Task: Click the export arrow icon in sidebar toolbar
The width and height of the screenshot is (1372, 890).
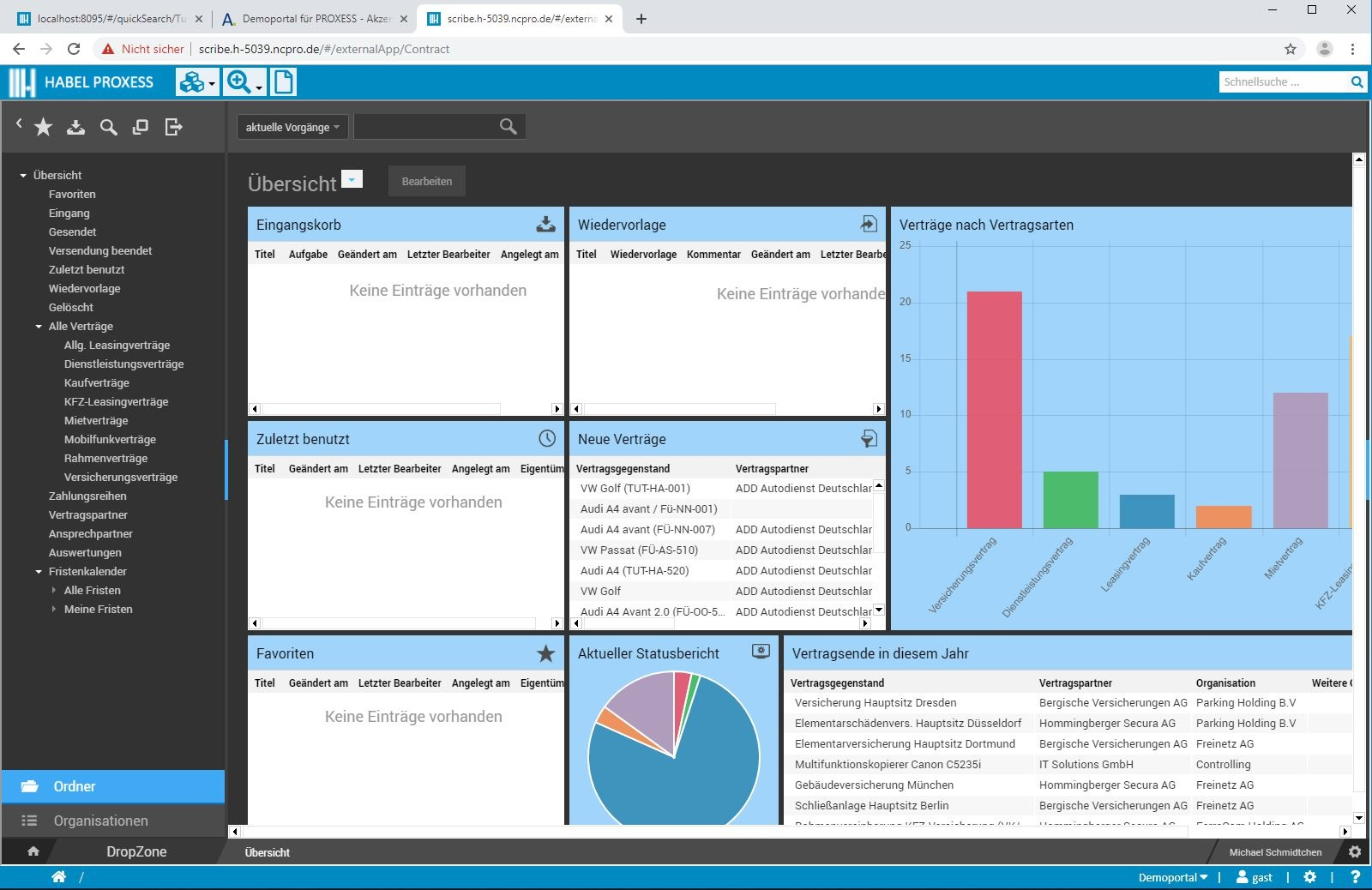Action: click(173, 128)
